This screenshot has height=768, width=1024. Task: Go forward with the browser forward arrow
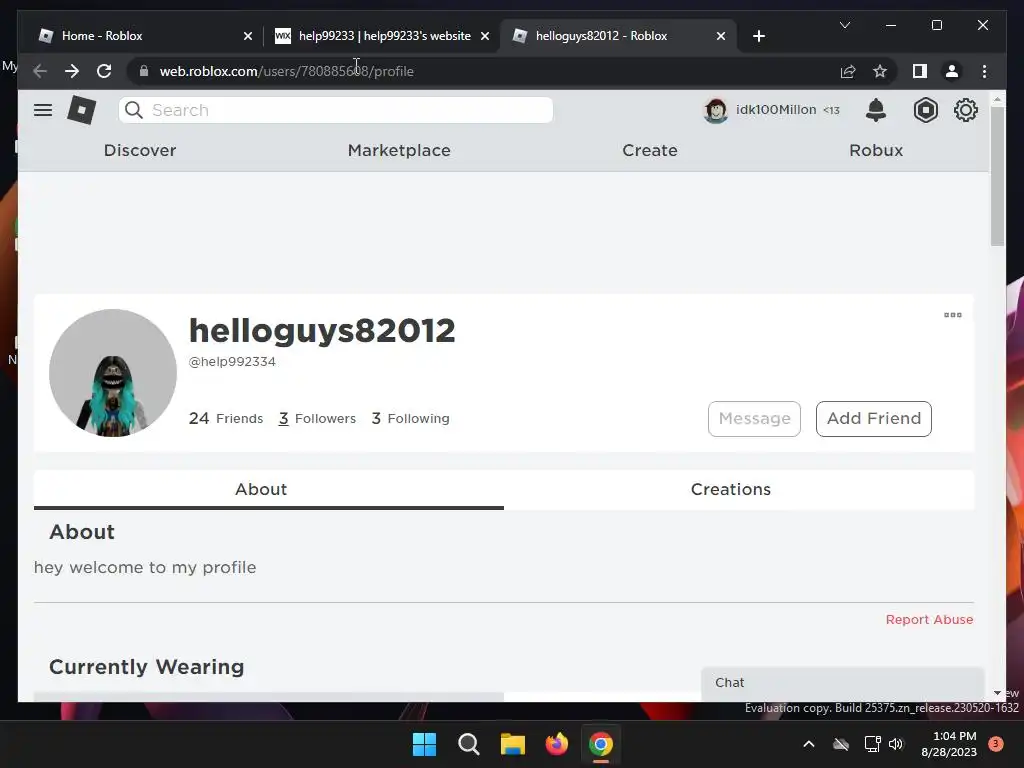pyautogui.click(x=72, y=71)
